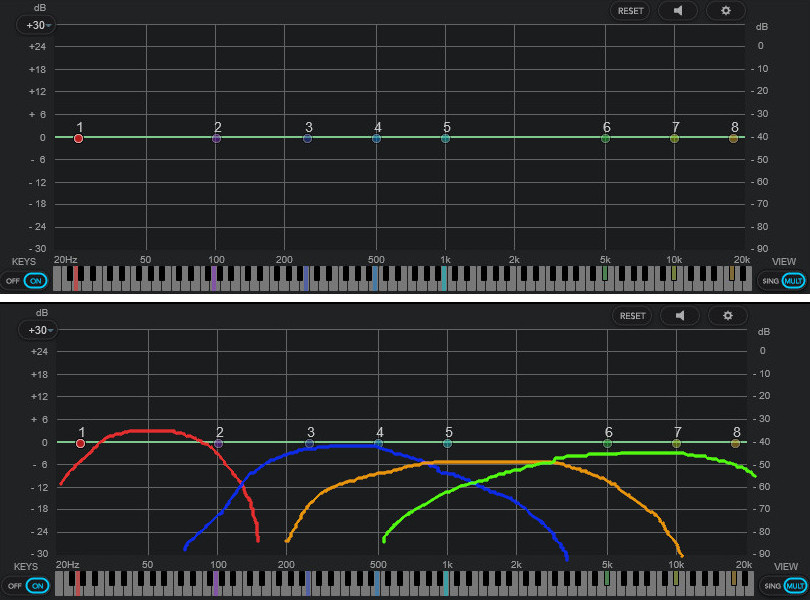Screen dimensions: 810x600
Task: Turn KEYS off in the upper panel
Action: [x=14, y=281]
